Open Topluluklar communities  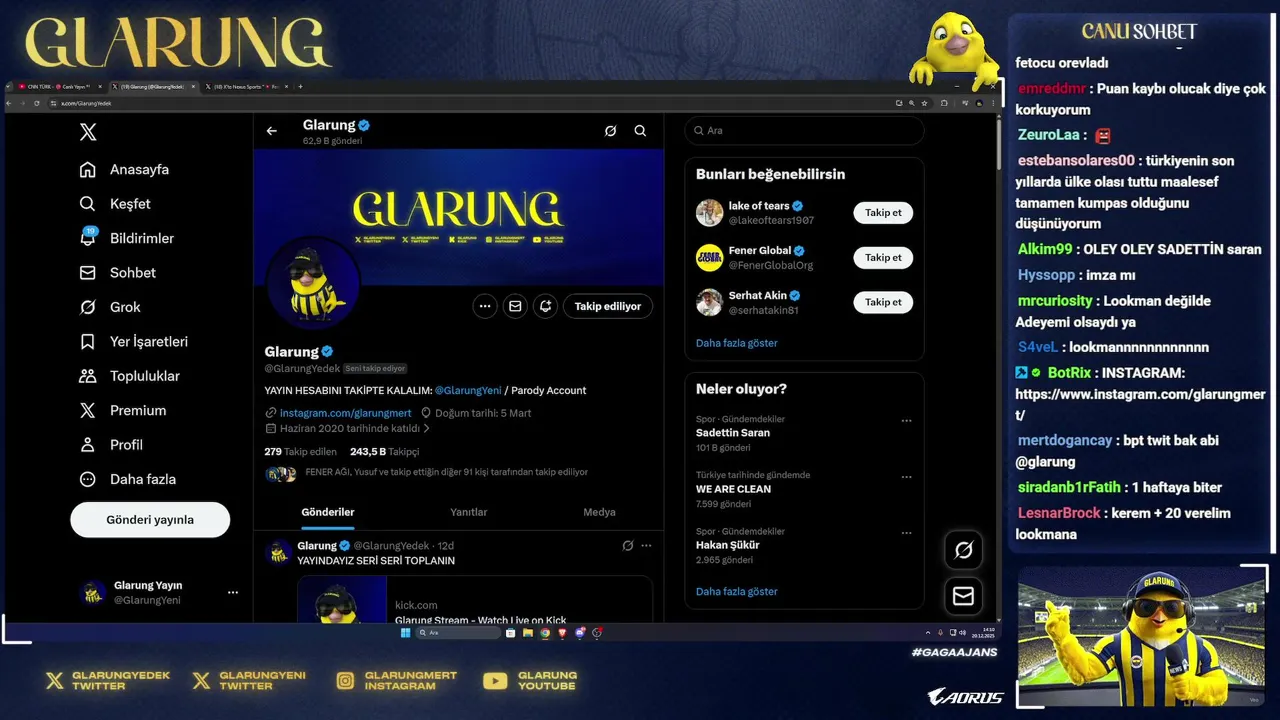[x=130, y=376]
